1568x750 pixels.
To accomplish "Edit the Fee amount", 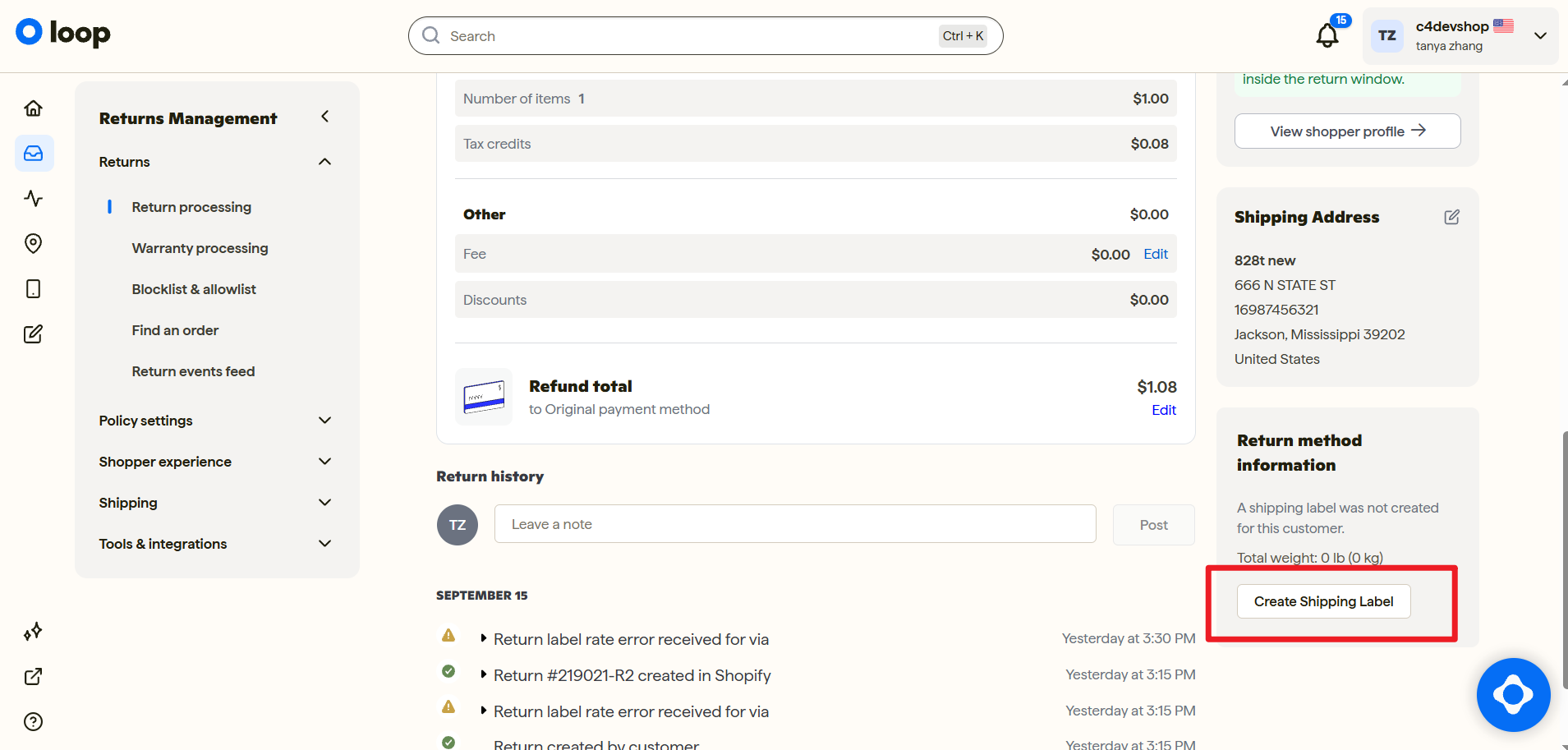I will pos(1156,255).
